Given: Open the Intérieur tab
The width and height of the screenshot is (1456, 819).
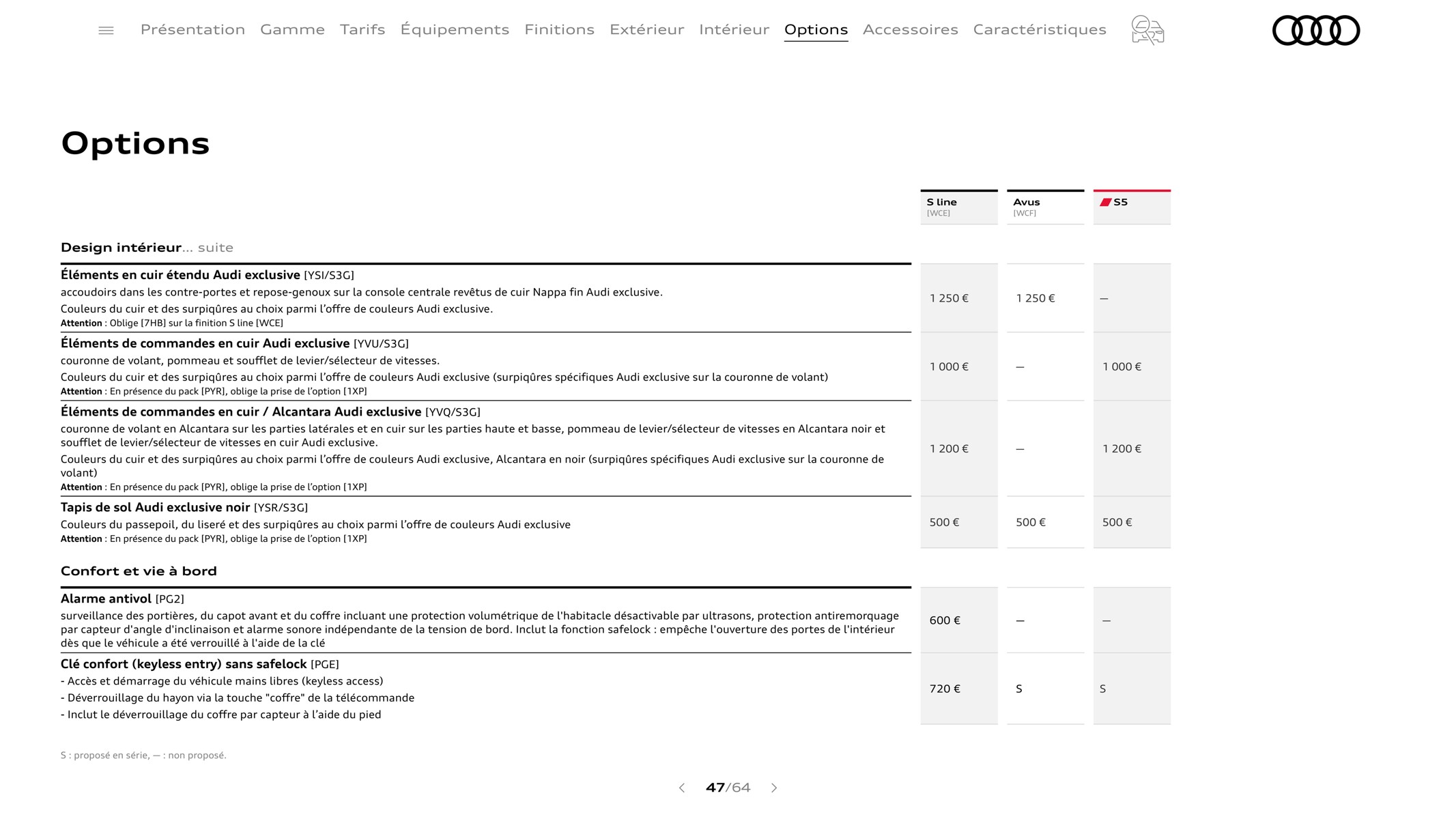Looking at the screenshot, I should 734,29.
